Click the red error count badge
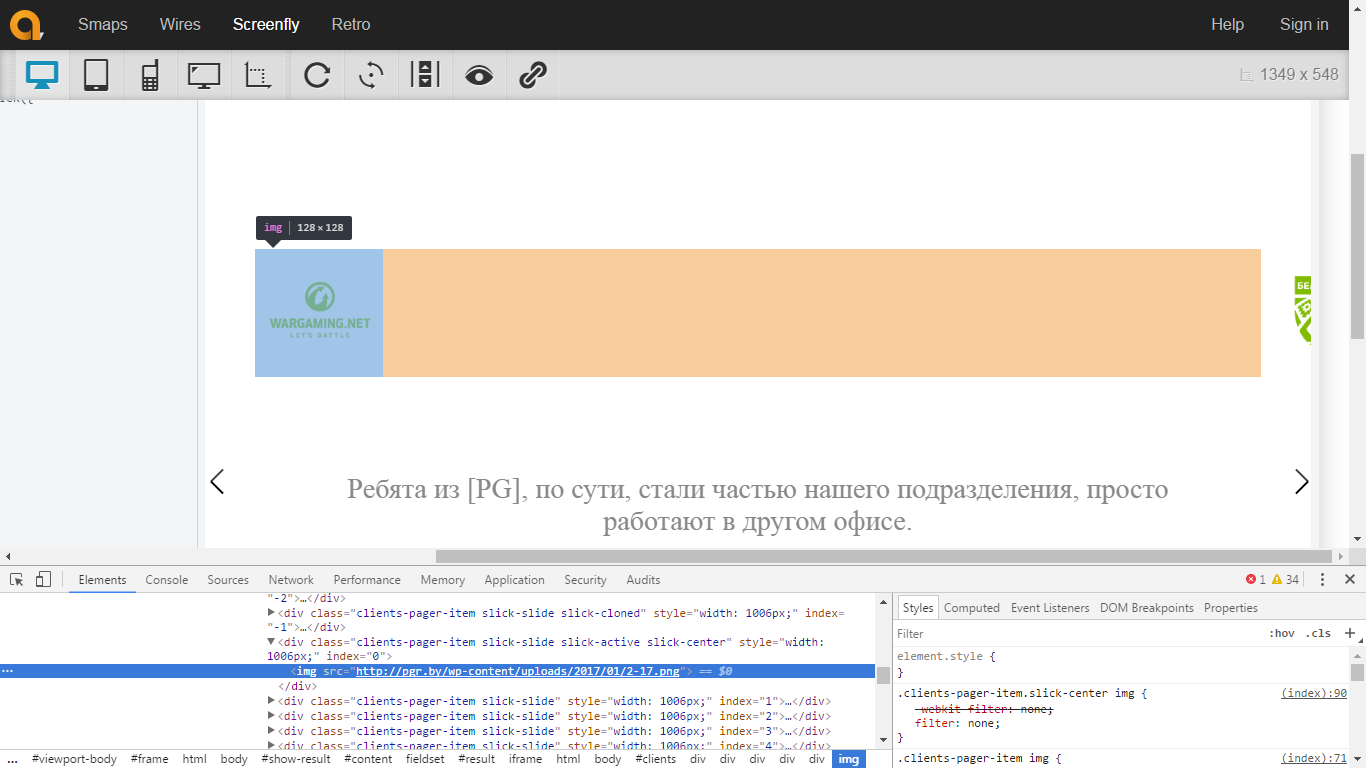The image size is (1366, 768). (x=1256, y=580)
